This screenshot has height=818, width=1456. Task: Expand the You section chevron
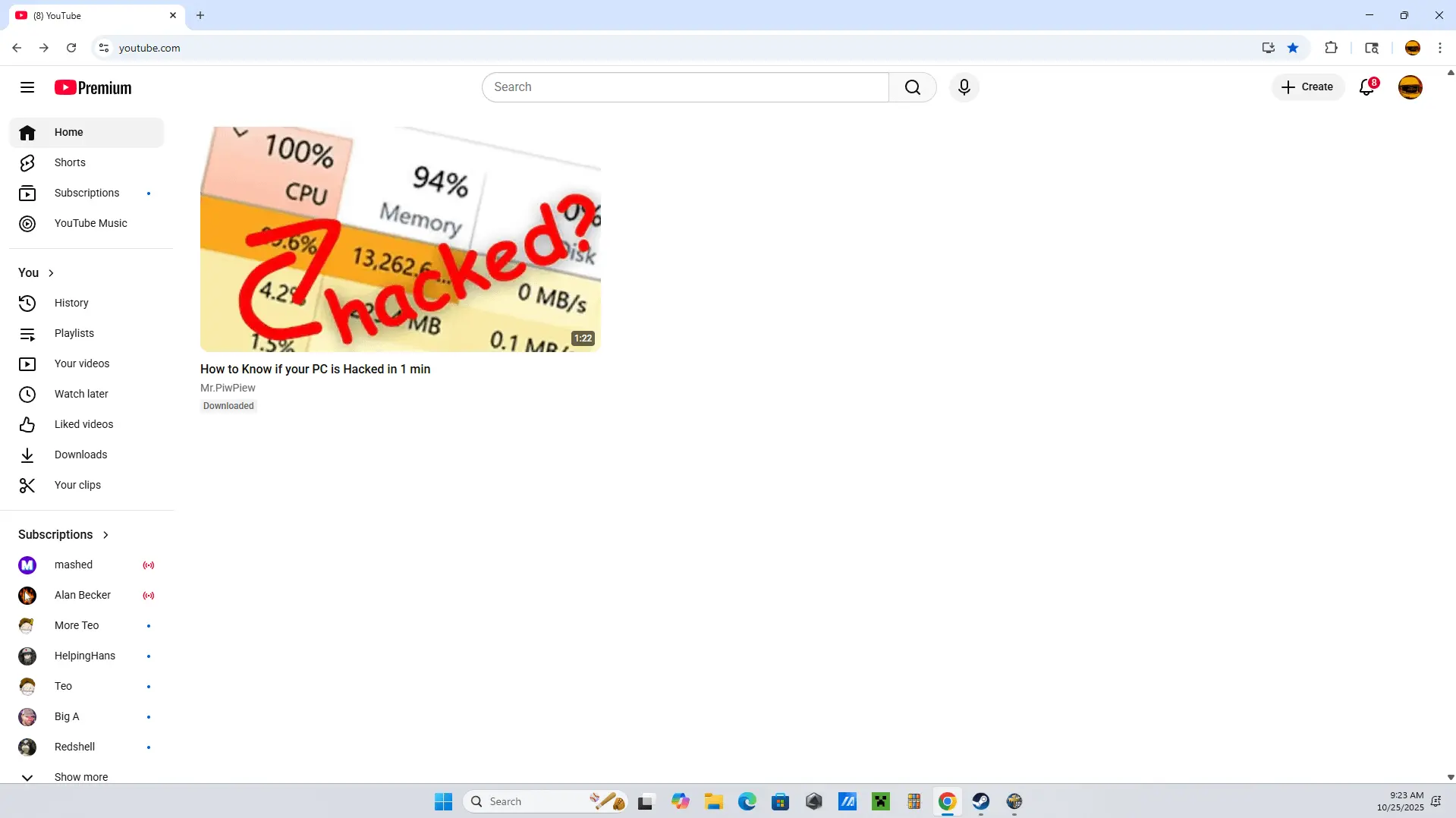pyautogui.click(x=51, y=273)
